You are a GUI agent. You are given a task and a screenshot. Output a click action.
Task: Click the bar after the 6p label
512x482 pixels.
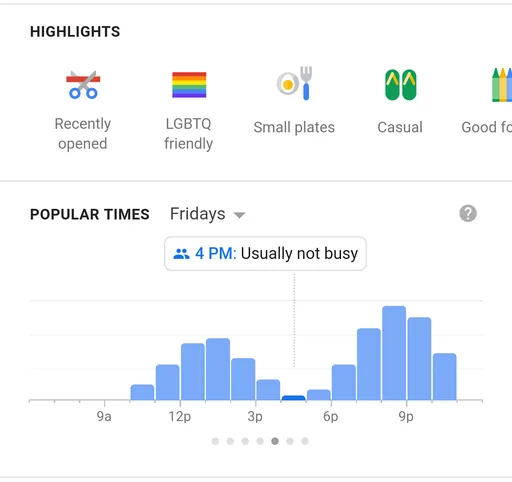point(344,382)
